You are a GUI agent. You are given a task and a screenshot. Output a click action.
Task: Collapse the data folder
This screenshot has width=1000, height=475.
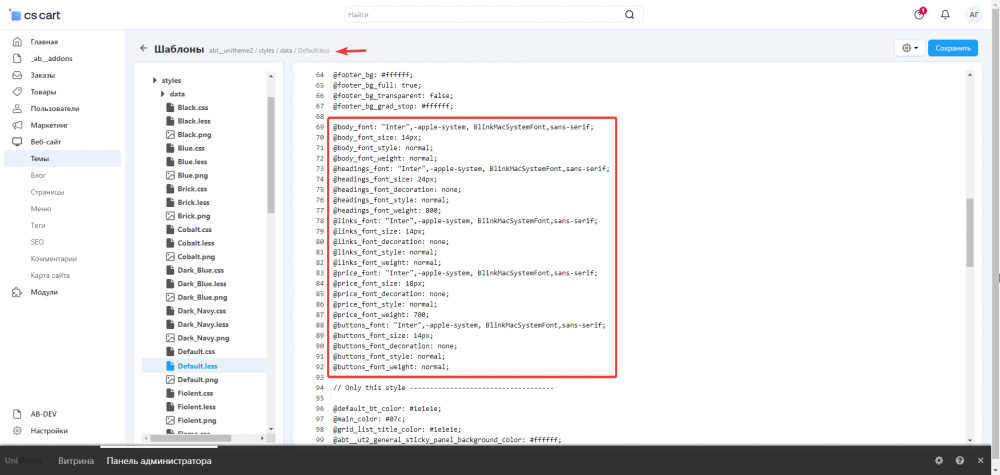[162, 94]
